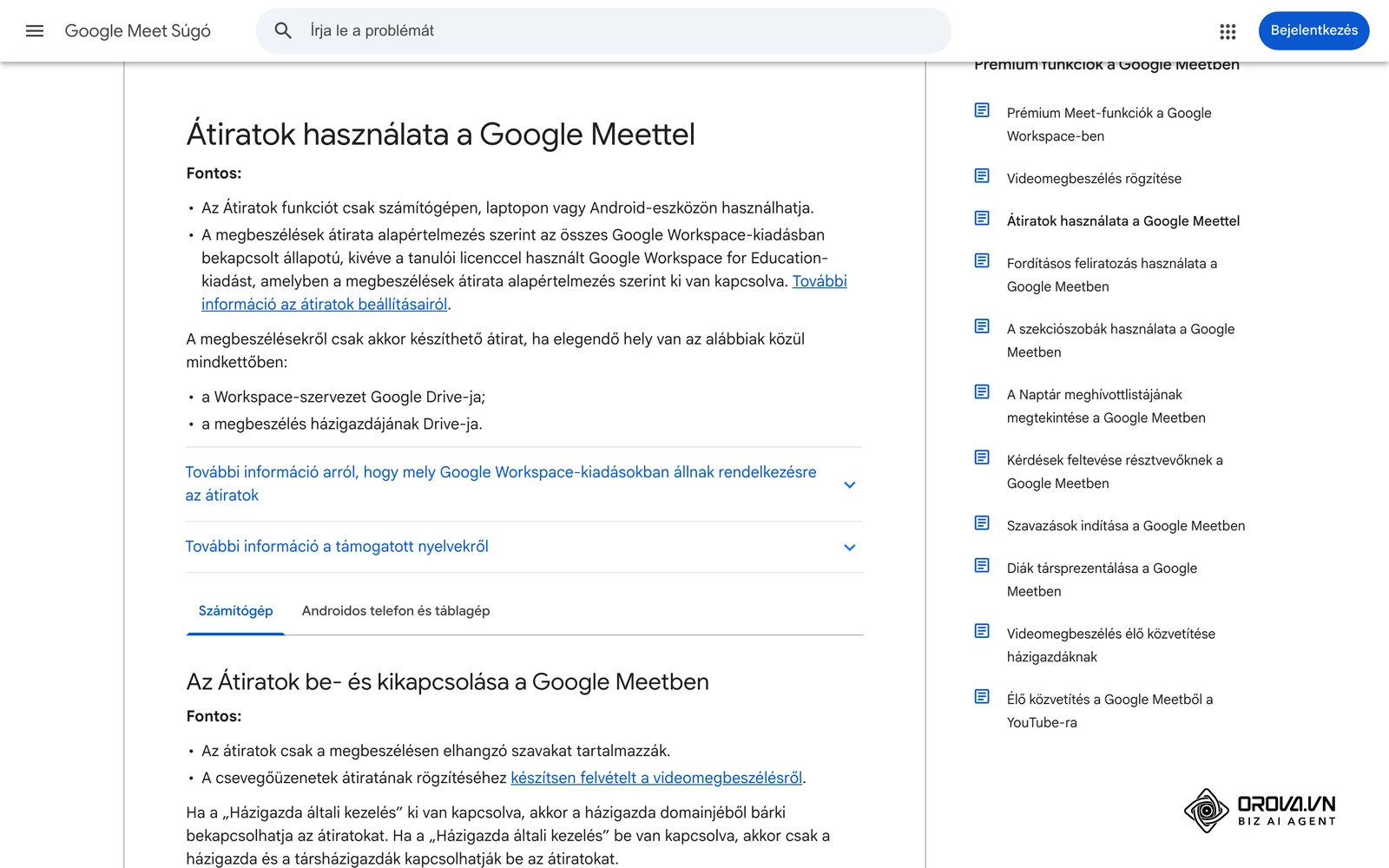Open Videomegbeszélés rögzítése article

[1094, 179]
